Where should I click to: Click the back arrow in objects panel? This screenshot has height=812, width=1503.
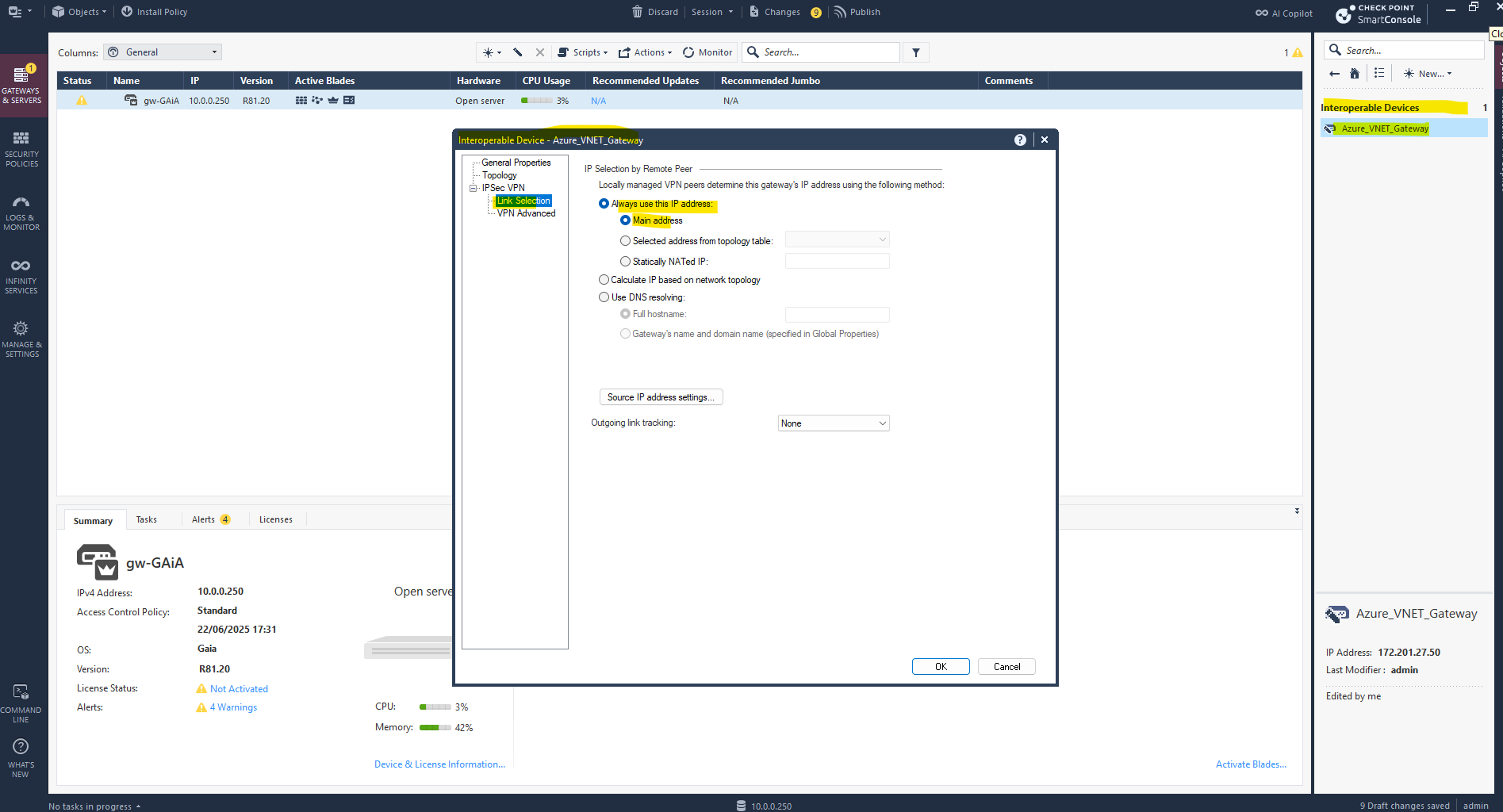[1334, 74]
